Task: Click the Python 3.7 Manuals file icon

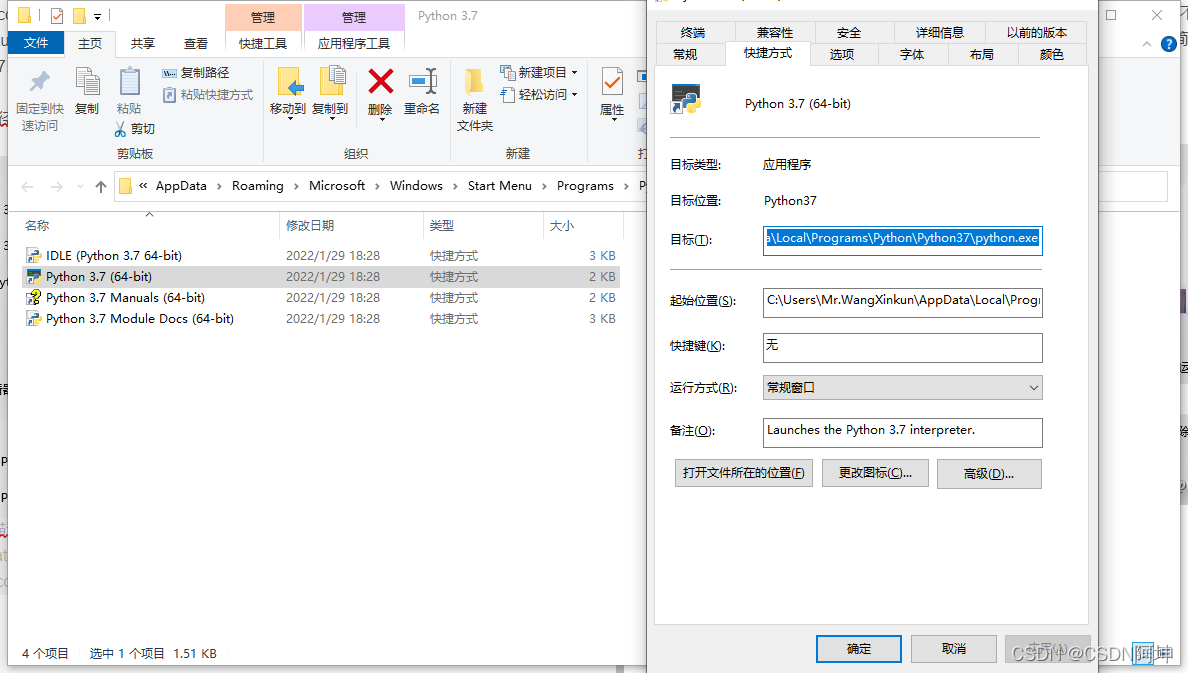Action: (33, 298)
